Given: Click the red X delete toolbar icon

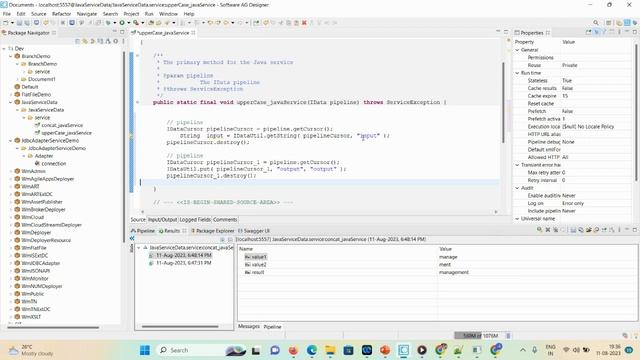Looking at the screenshot, I should pyautogui.click(x=304, y=23).
